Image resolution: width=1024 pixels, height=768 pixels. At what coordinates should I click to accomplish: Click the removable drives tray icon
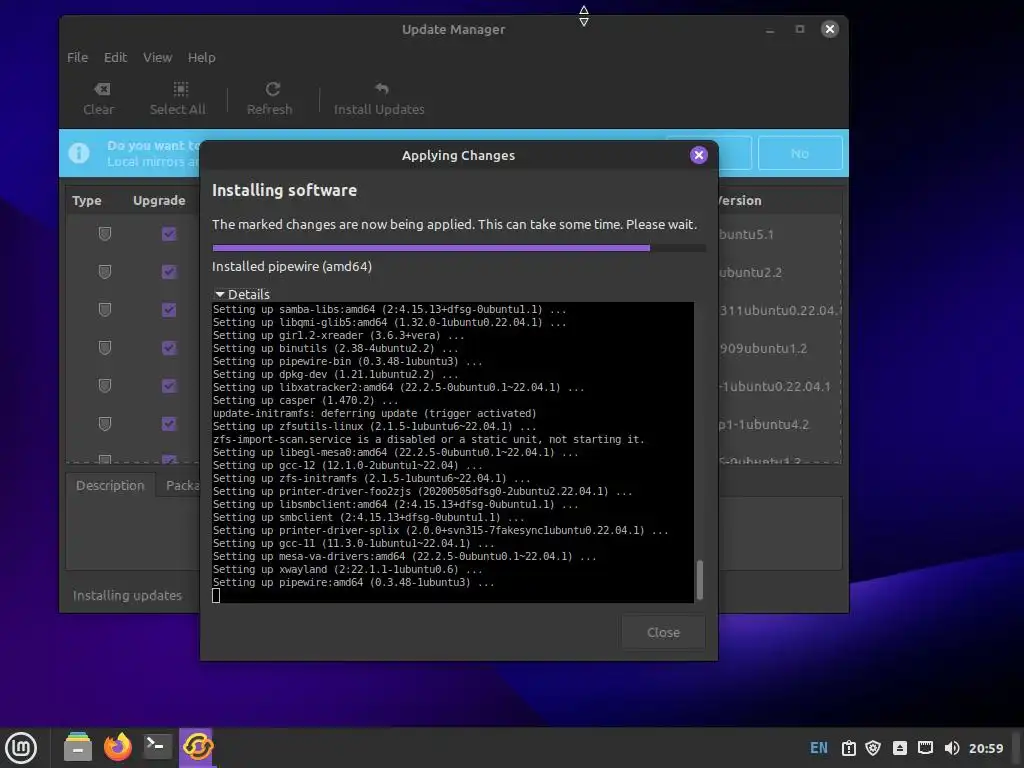click(899, 748)
